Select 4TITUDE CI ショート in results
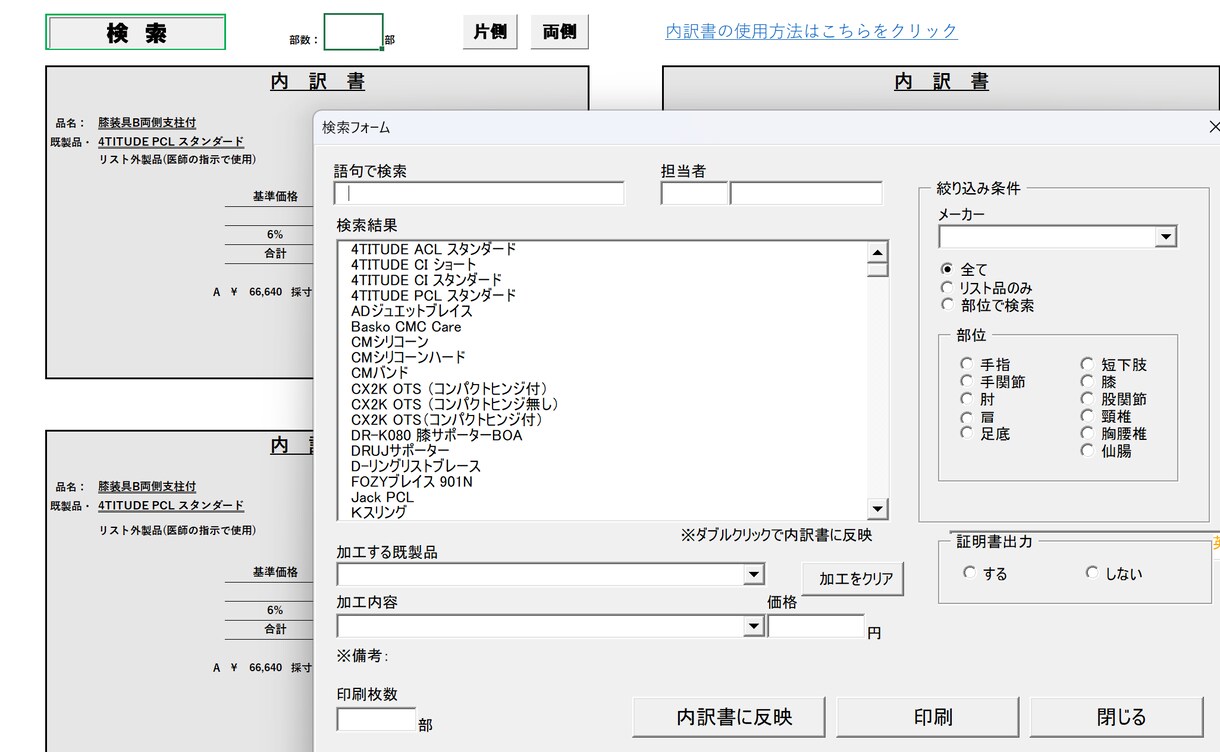The height and width of the screenshot is (752, 1220). 414,264
